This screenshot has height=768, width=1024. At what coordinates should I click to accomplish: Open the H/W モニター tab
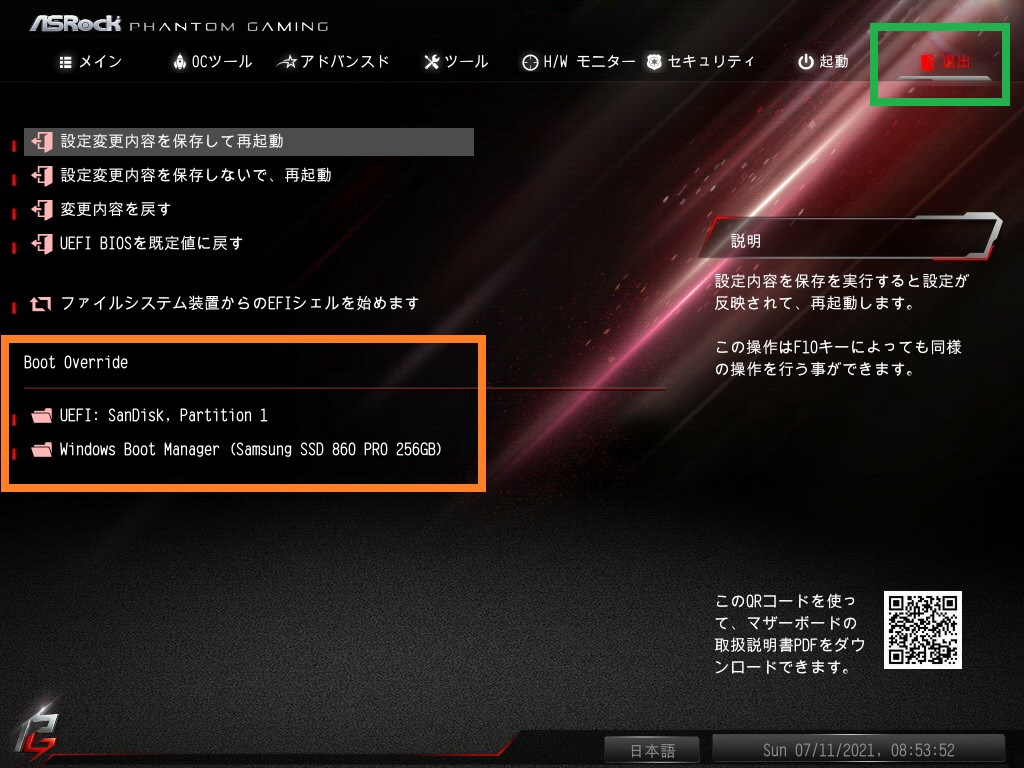point(579,62)
